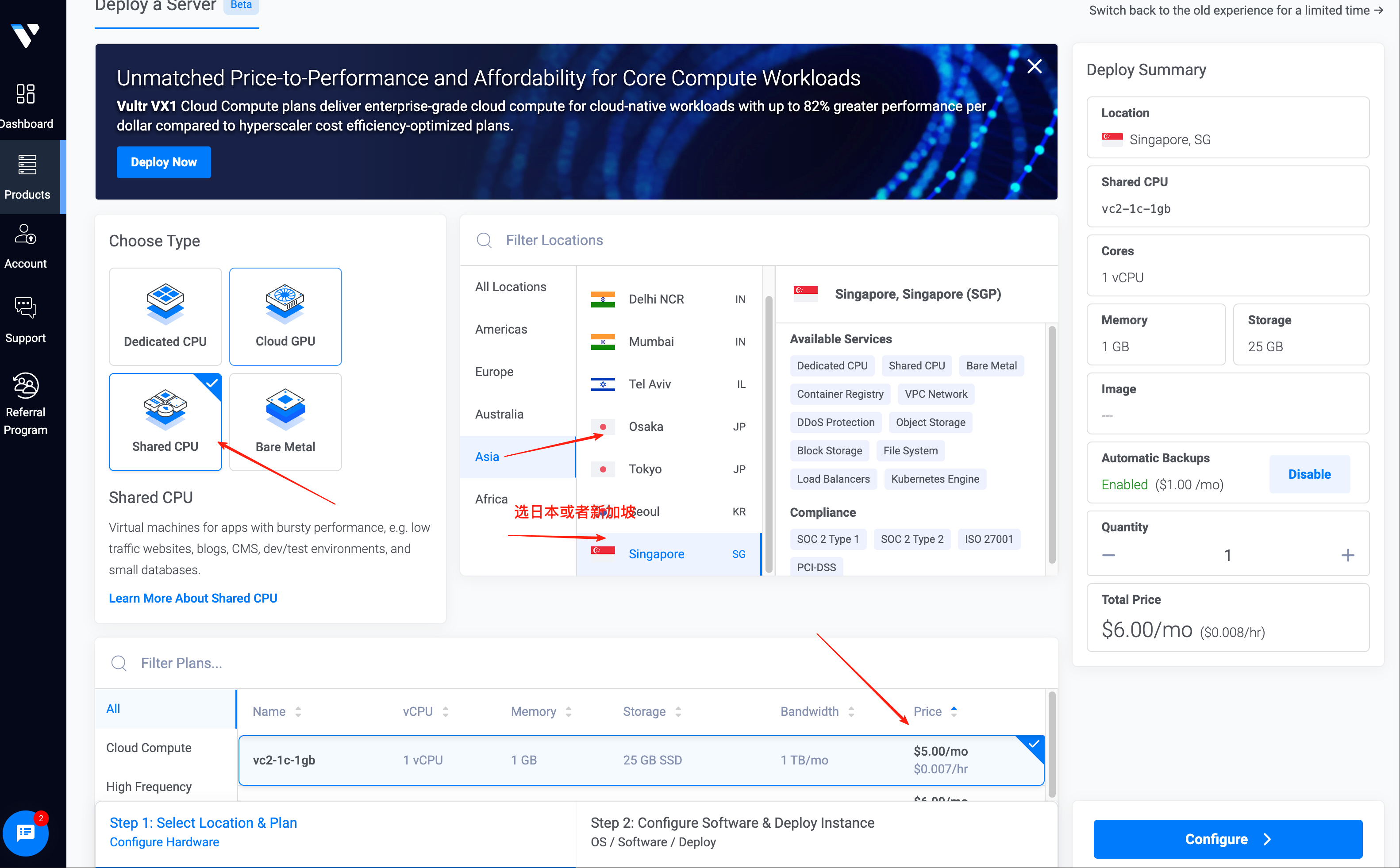Open Learn More About Shared CPU link
1400x868 pixels.
coord(193,598)
